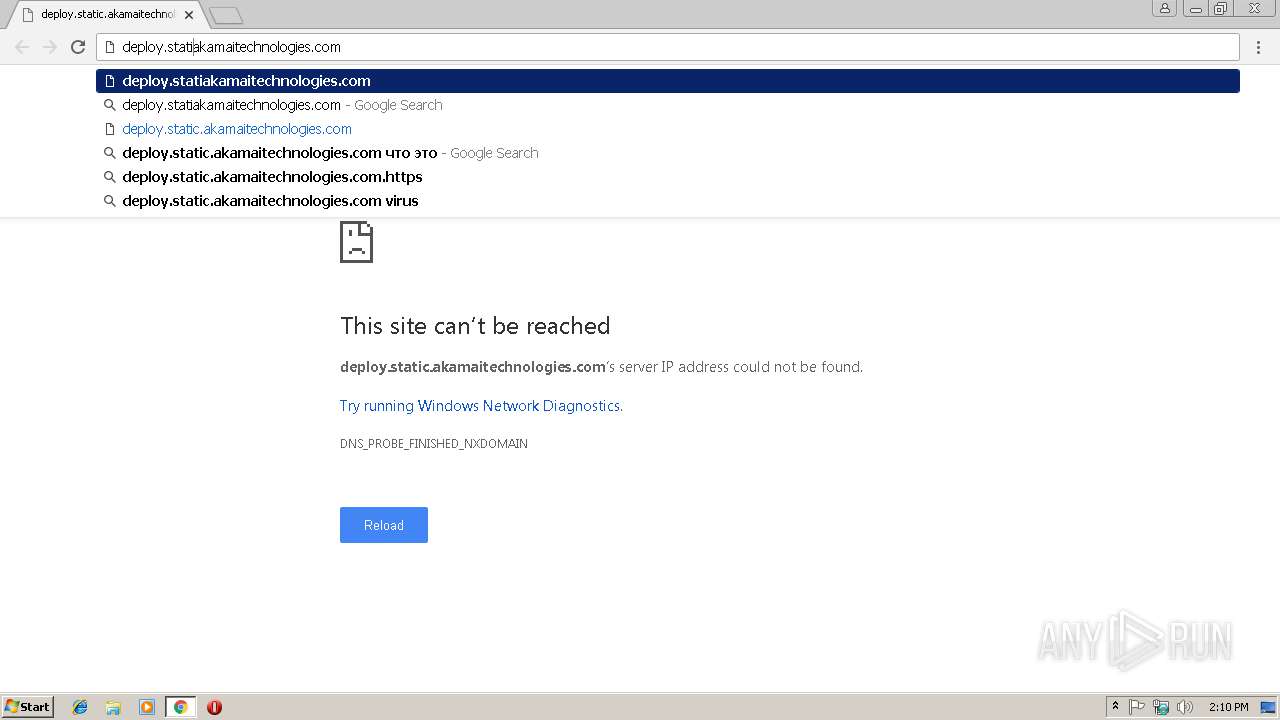Reload the page using toolbar refresh icon
The image size is (1280, 720).
[78, 47]
